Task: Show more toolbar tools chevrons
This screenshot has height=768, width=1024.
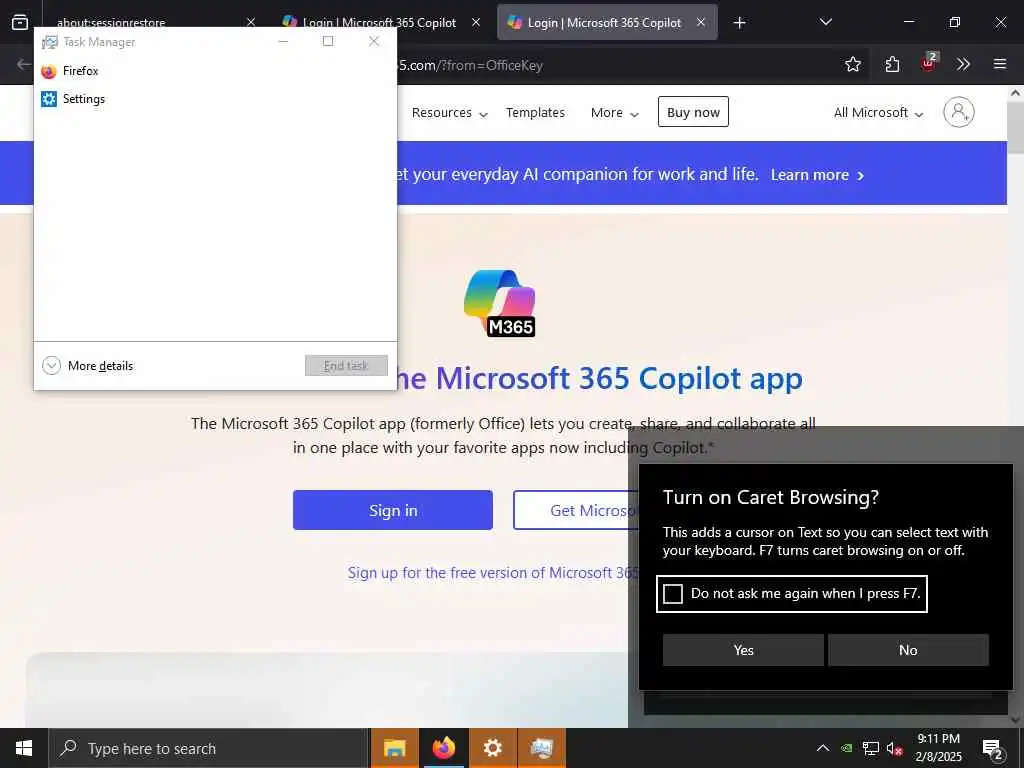Action: tap(963, 64)
